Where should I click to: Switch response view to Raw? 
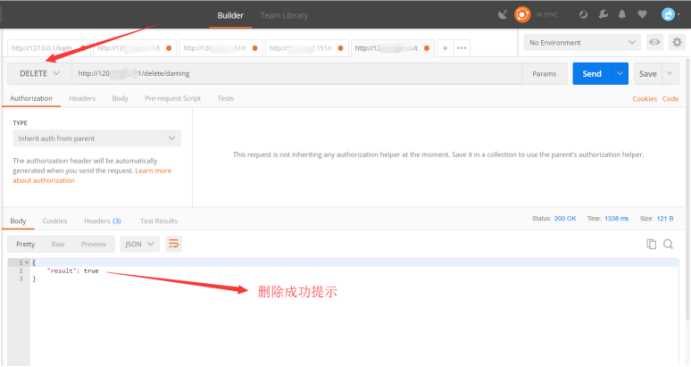click(x=58, y=244)
